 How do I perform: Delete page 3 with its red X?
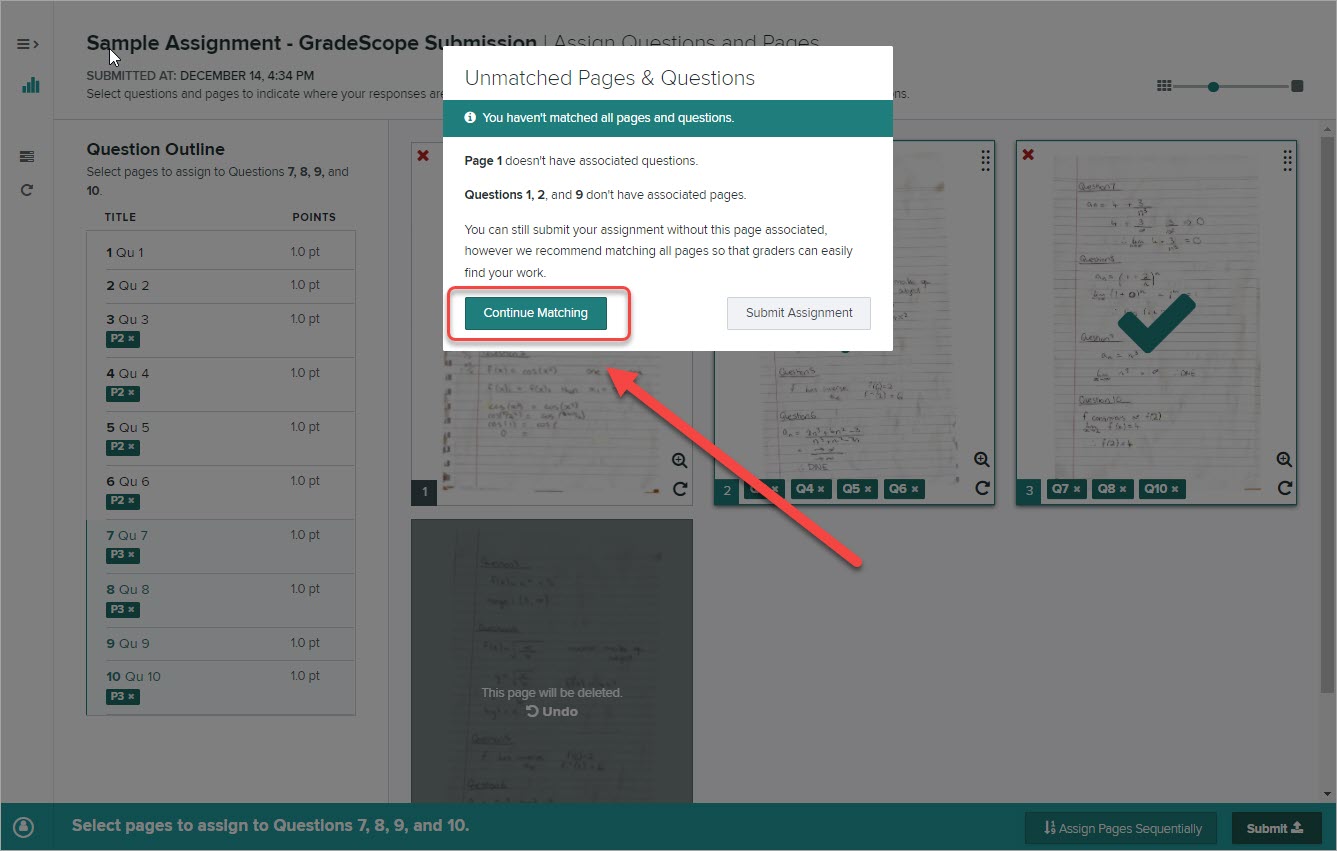pyautogui.click(x=1028, y=155)
